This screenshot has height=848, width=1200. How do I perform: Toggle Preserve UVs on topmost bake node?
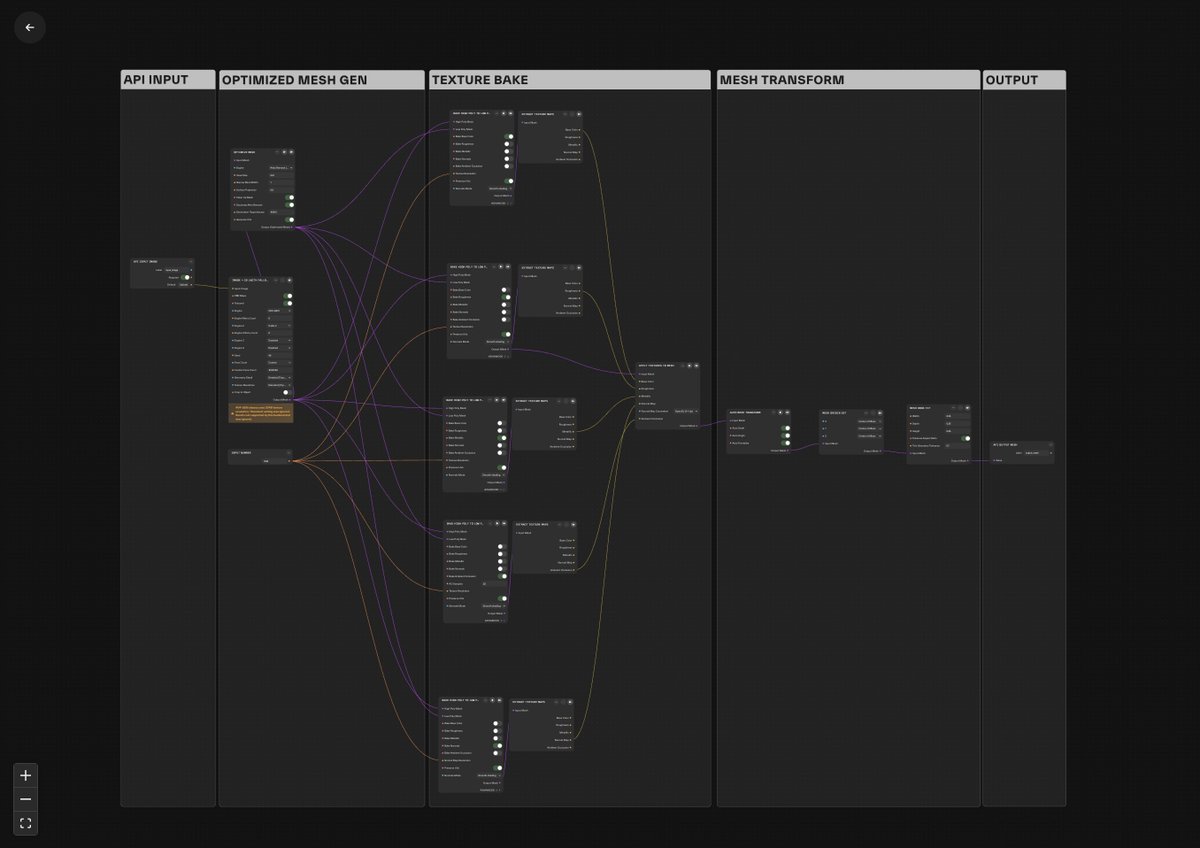[x=508, y=181]
